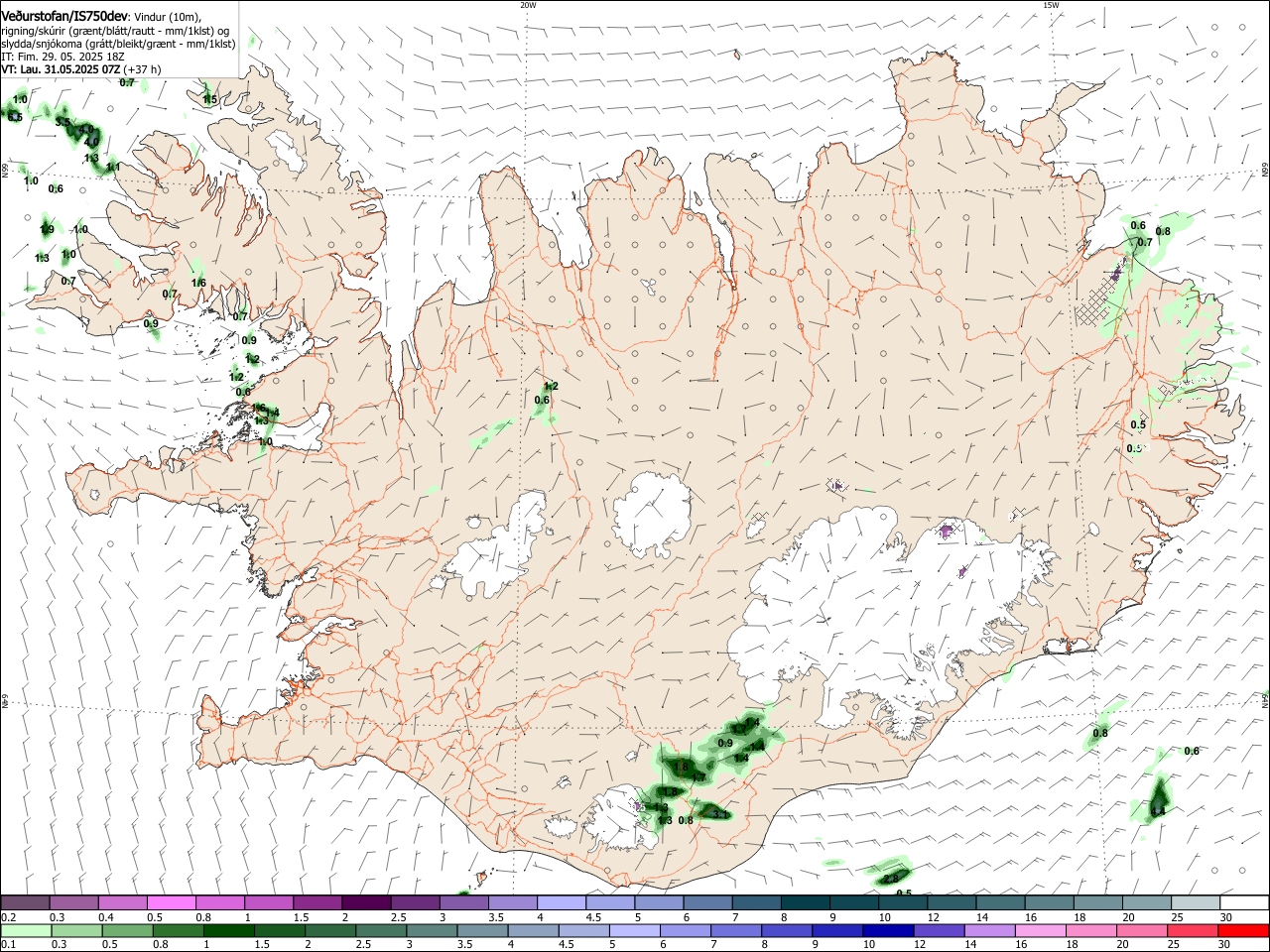This screenshot has height=952, width=1270.
Task: Click the white 30 swatch in upper legend
Action: (x=1244, y=902)
